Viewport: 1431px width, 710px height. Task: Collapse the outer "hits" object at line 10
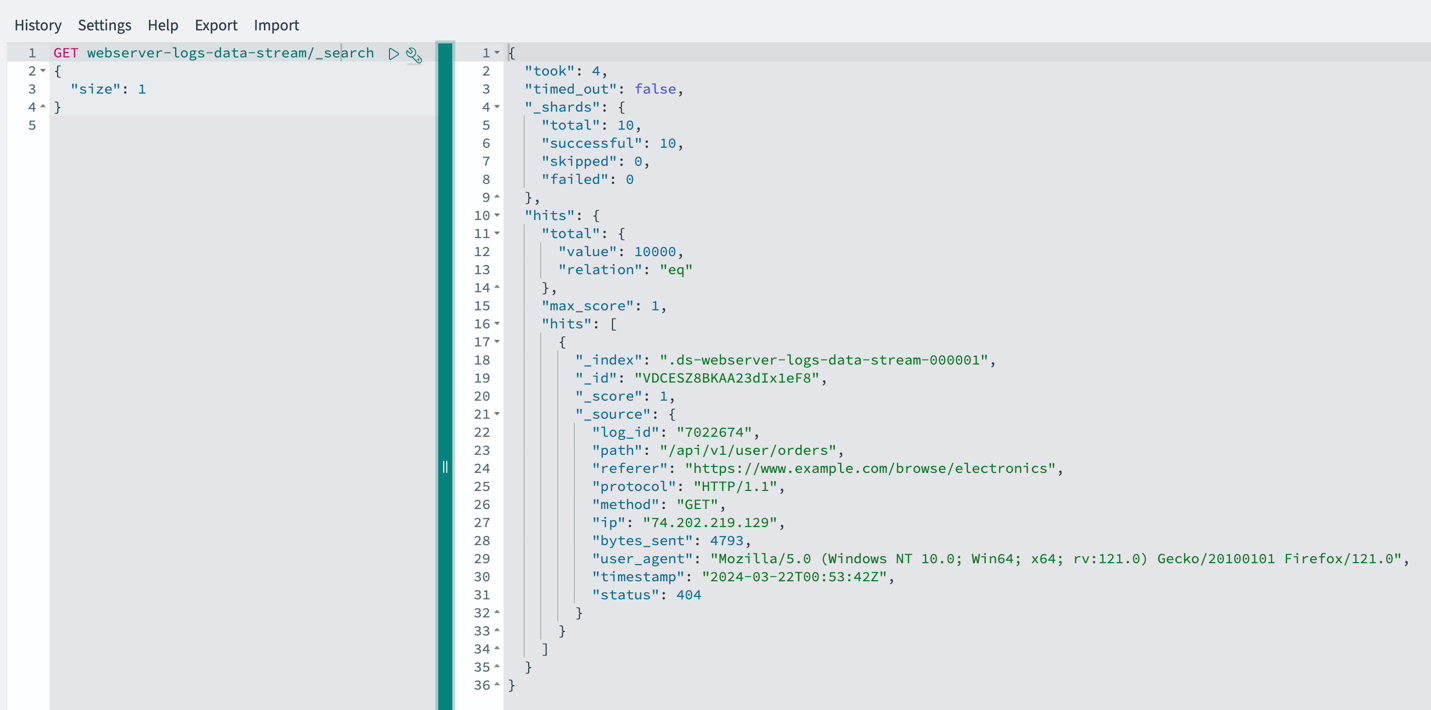click(x=497, y=215)
